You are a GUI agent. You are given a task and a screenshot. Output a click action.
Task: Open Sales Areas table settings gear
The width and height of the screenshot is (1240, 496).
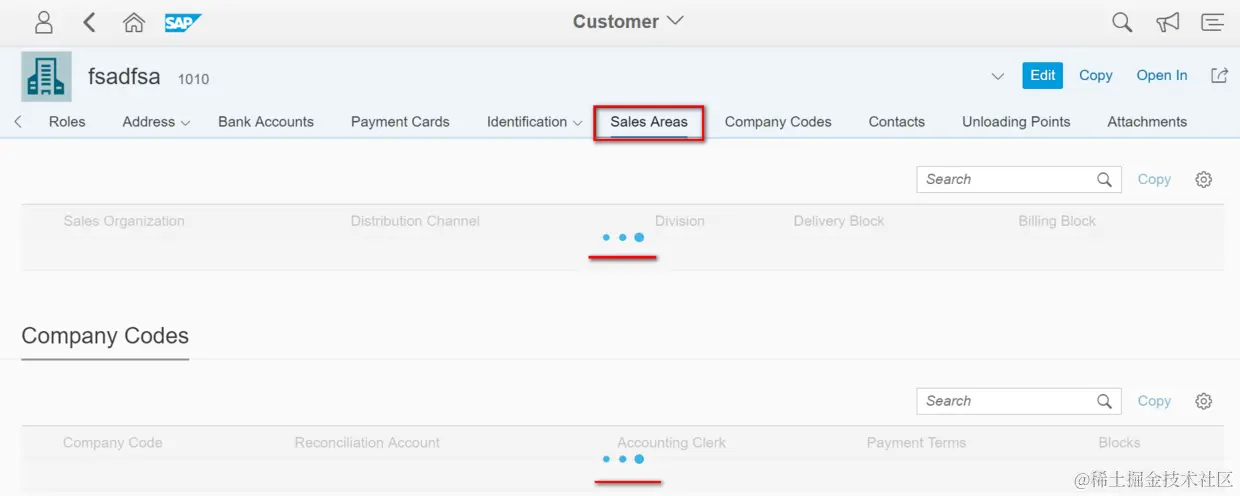[1204, 180]
